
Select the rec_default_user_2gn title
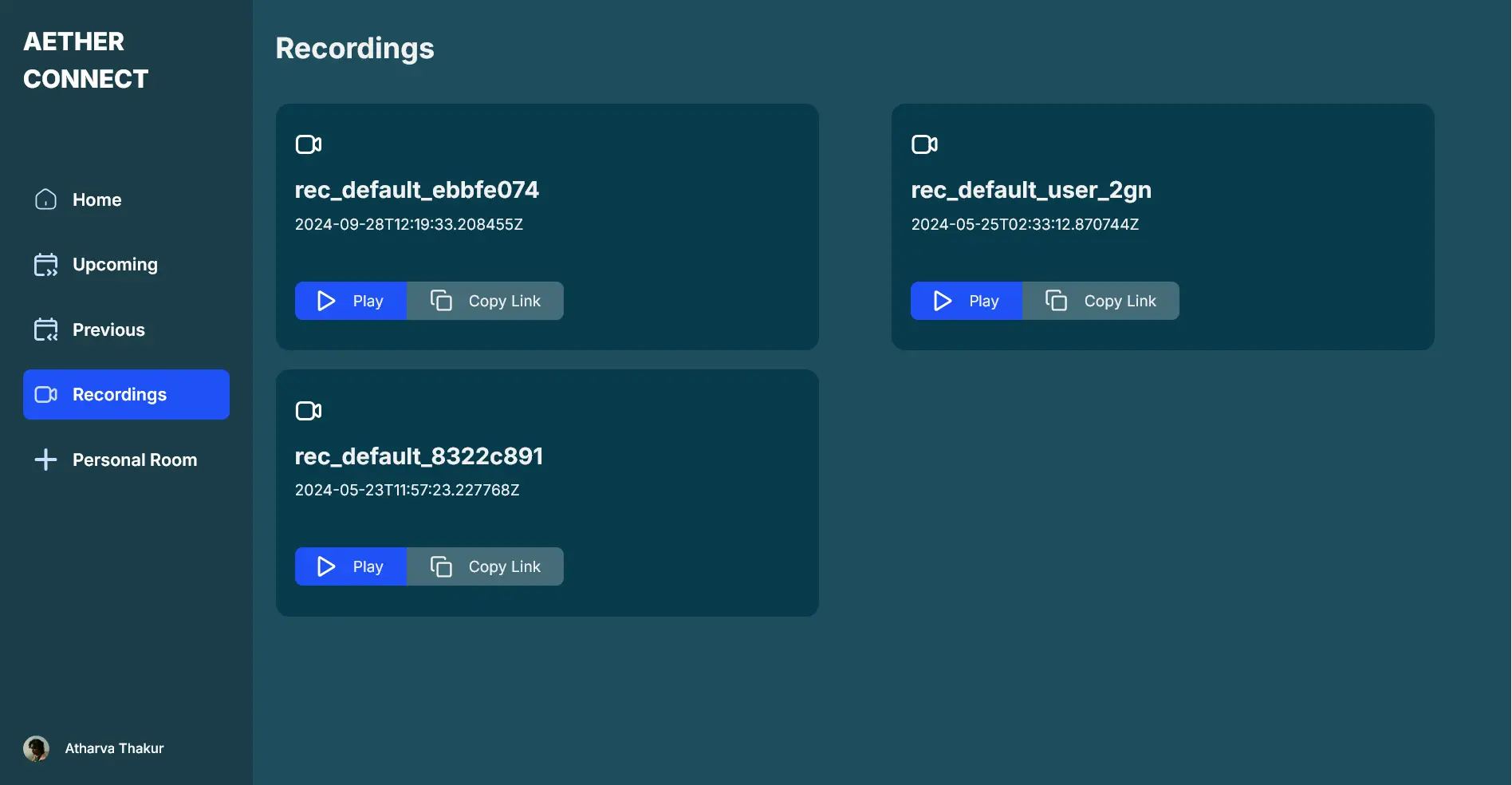(1030, 190)
